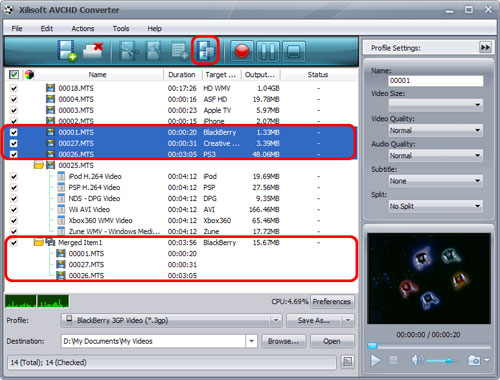
Task: Toggle the 00027.MTS row checkbox
Action: (14, 143)
